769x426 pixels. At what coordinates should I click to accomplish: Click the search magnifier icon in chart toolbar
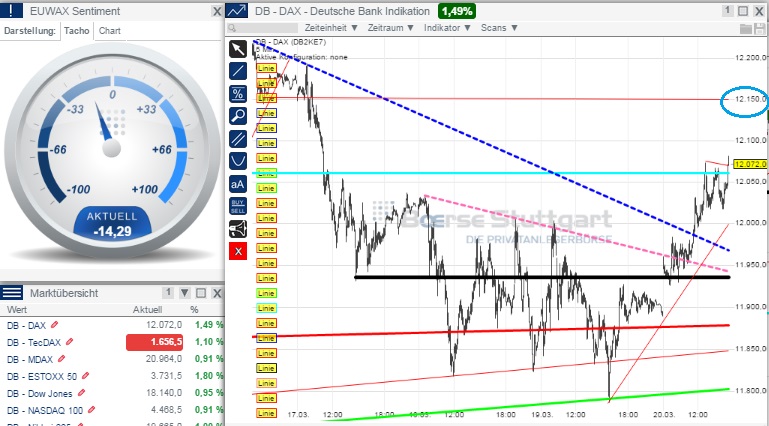pyautogui.click(x=232, y=28)
